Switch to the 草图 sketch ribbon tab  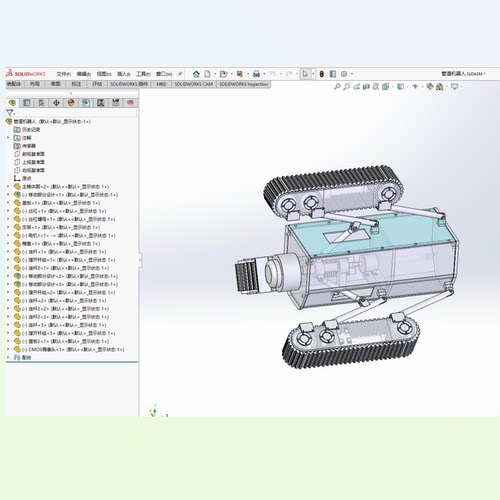55,84
